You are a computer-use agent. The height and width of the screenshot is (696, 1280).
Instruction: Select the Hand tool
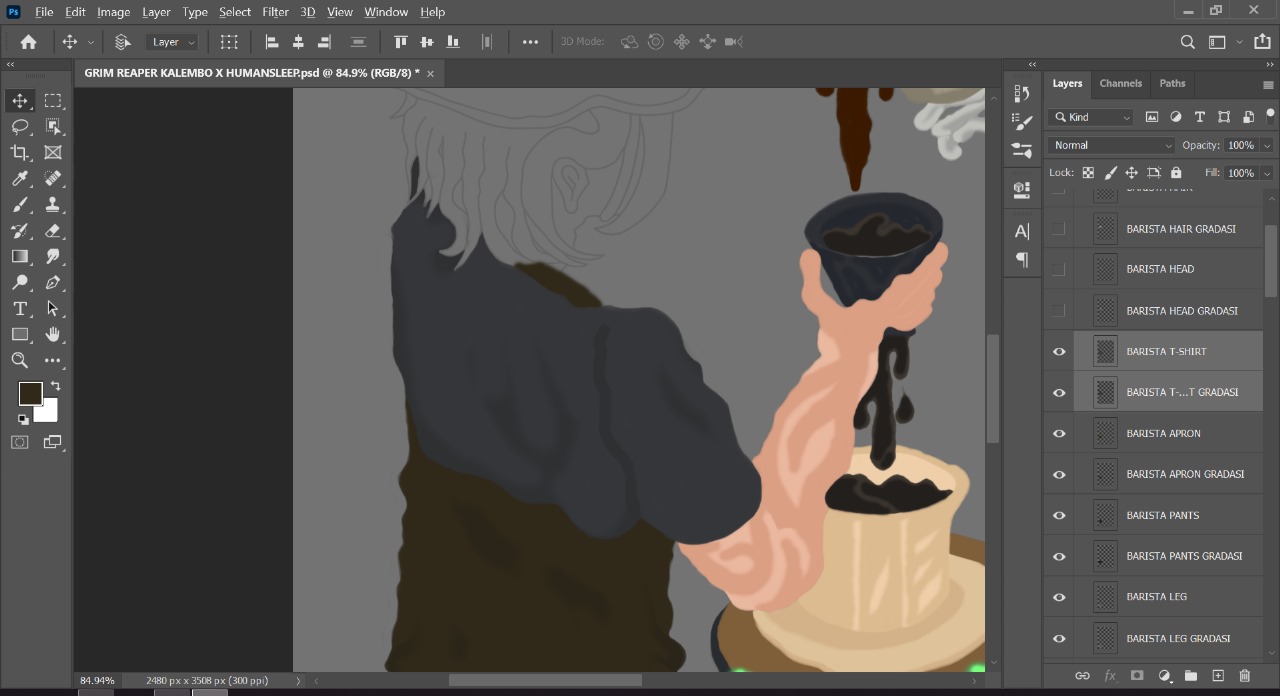tap(53, 334)
